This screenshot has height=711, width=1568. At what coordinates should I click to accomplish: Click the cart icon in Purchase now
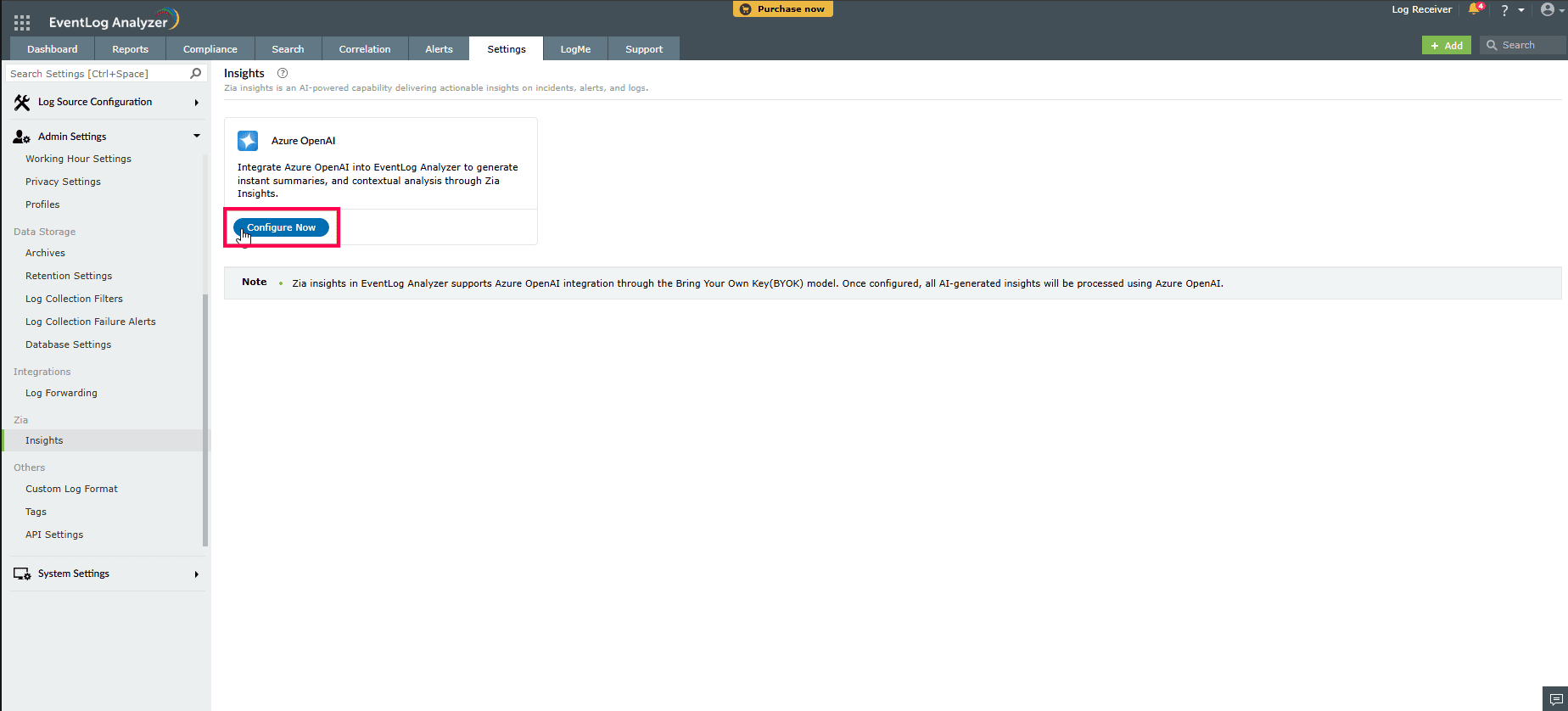pos(745,9)
